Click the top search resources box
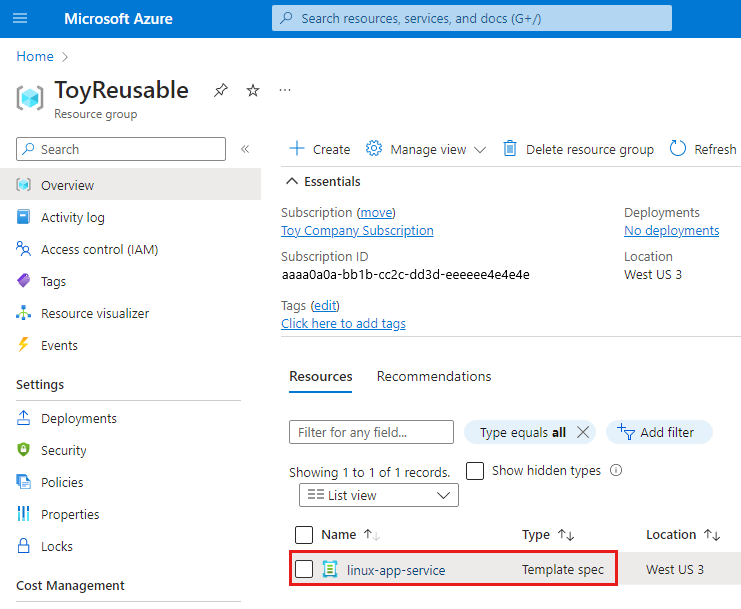 [x=472, y=18]
